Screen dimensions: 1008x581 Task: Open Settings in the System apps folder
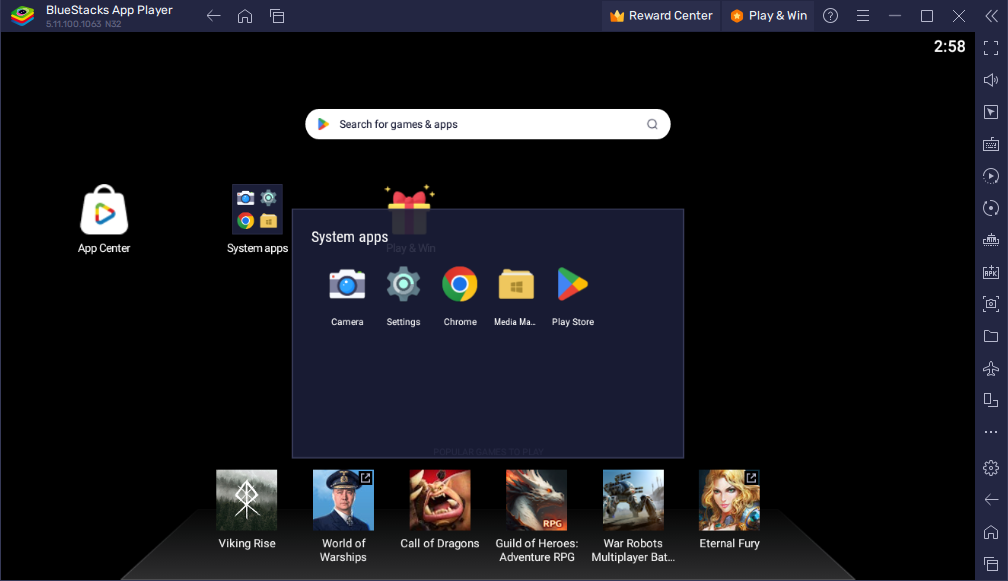pos(403,285)
